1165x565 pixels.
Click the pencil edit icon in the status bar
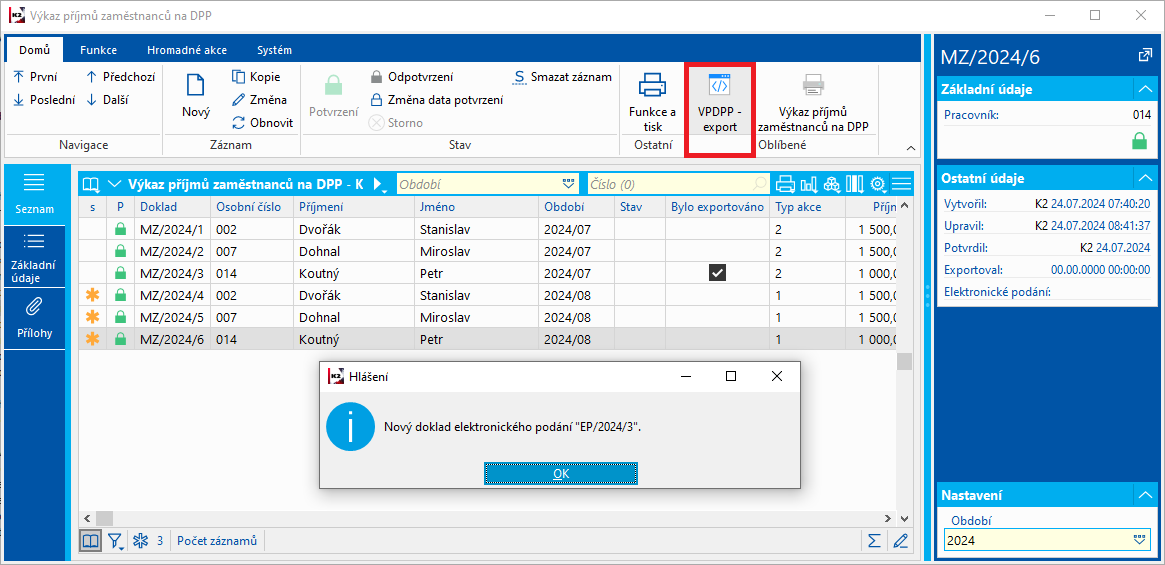pos(900,541)
